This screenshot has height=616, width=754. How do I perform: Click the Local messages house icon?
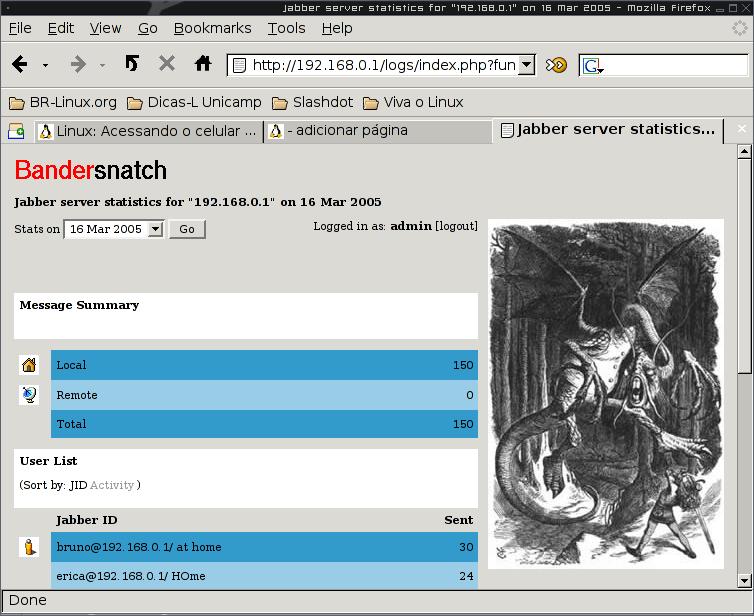pos(29,365)
